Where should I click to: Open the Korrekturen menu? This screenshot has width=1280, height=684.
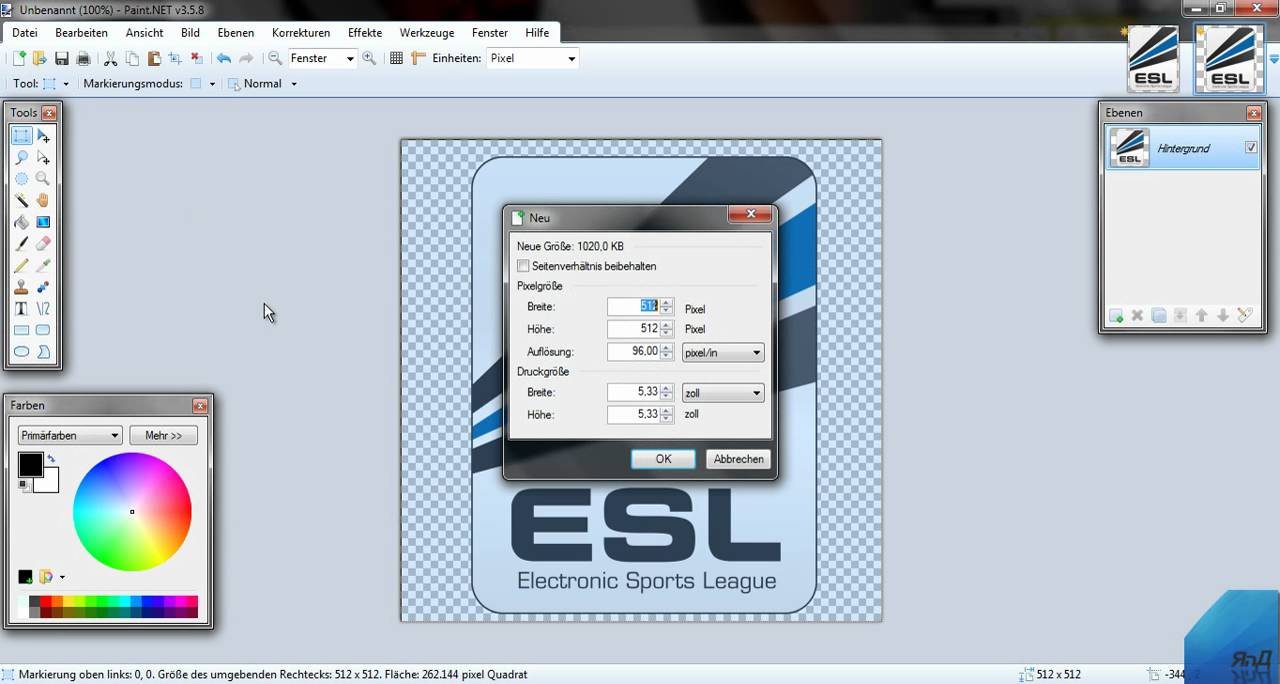click(x=301, y=33)
